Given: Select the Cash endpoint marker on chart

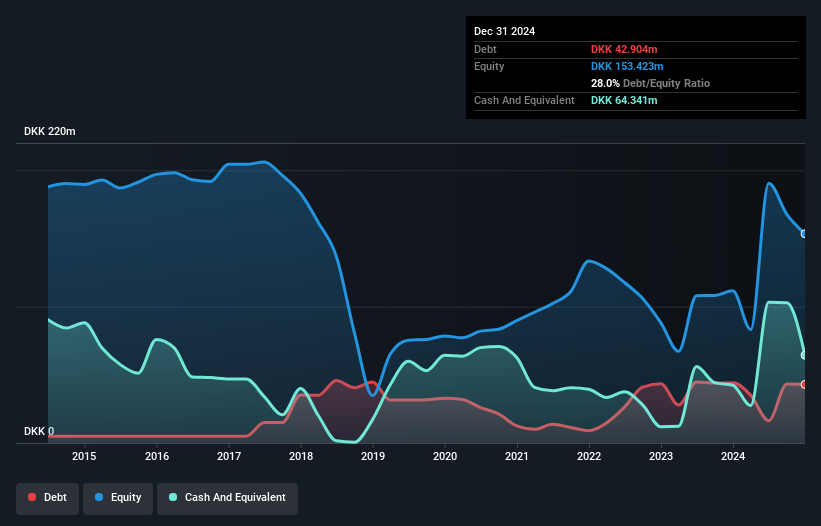Looking at the screenshot, I should point(804,355).
